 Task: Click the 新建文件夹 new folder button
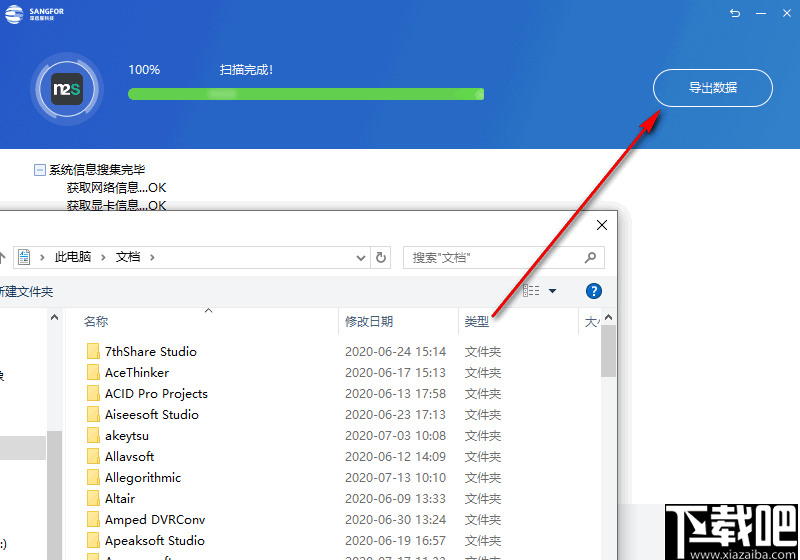click(26, 292)
